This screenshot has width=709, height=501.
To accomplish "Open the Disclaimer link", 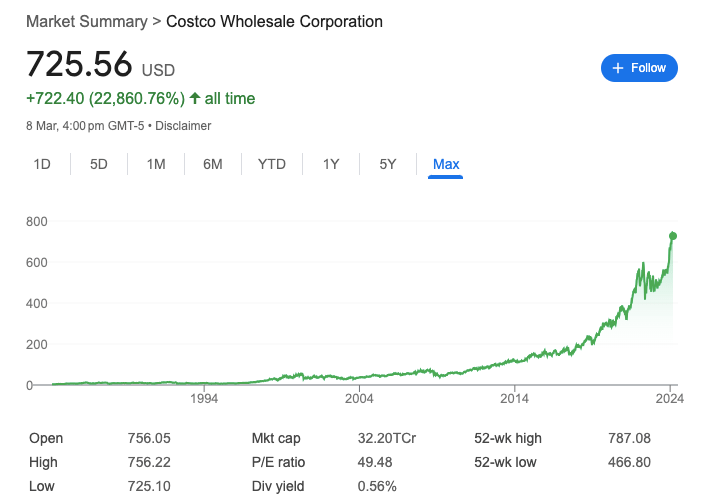I will pos(183,126).
